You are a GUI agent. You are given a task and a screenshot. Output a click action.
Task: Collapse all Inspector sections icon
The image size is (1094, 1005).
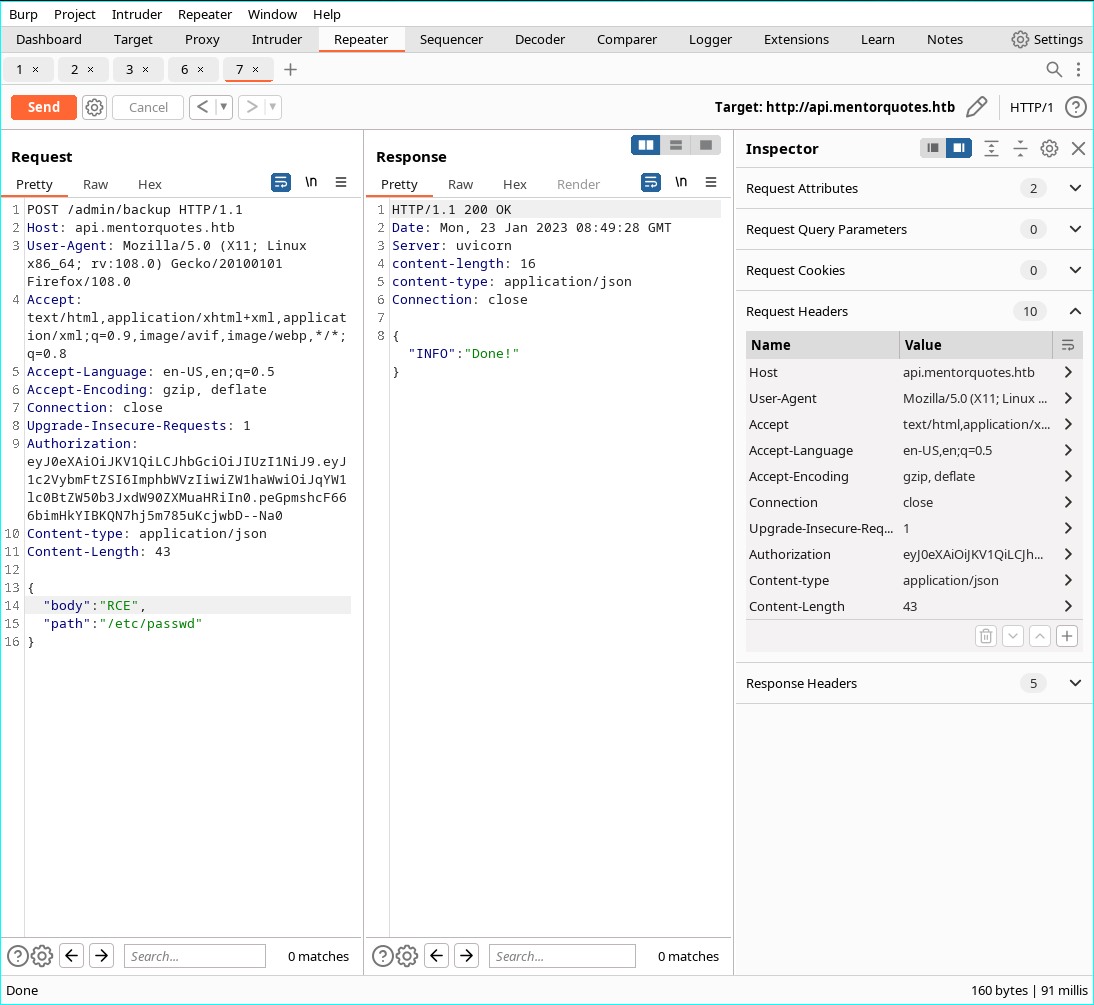point(1020,148)
